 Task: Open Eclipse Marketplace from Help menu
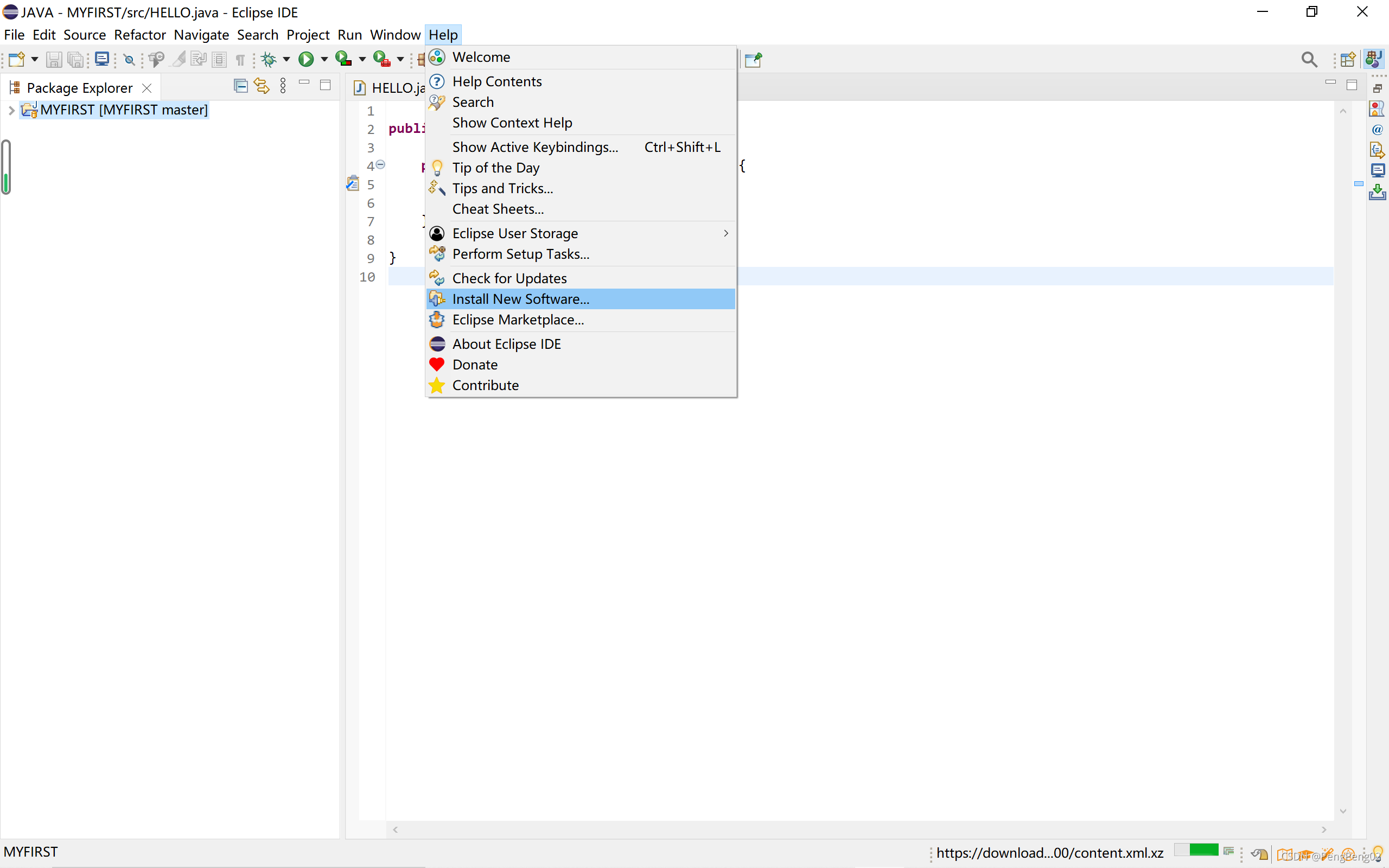coord(518,320)
